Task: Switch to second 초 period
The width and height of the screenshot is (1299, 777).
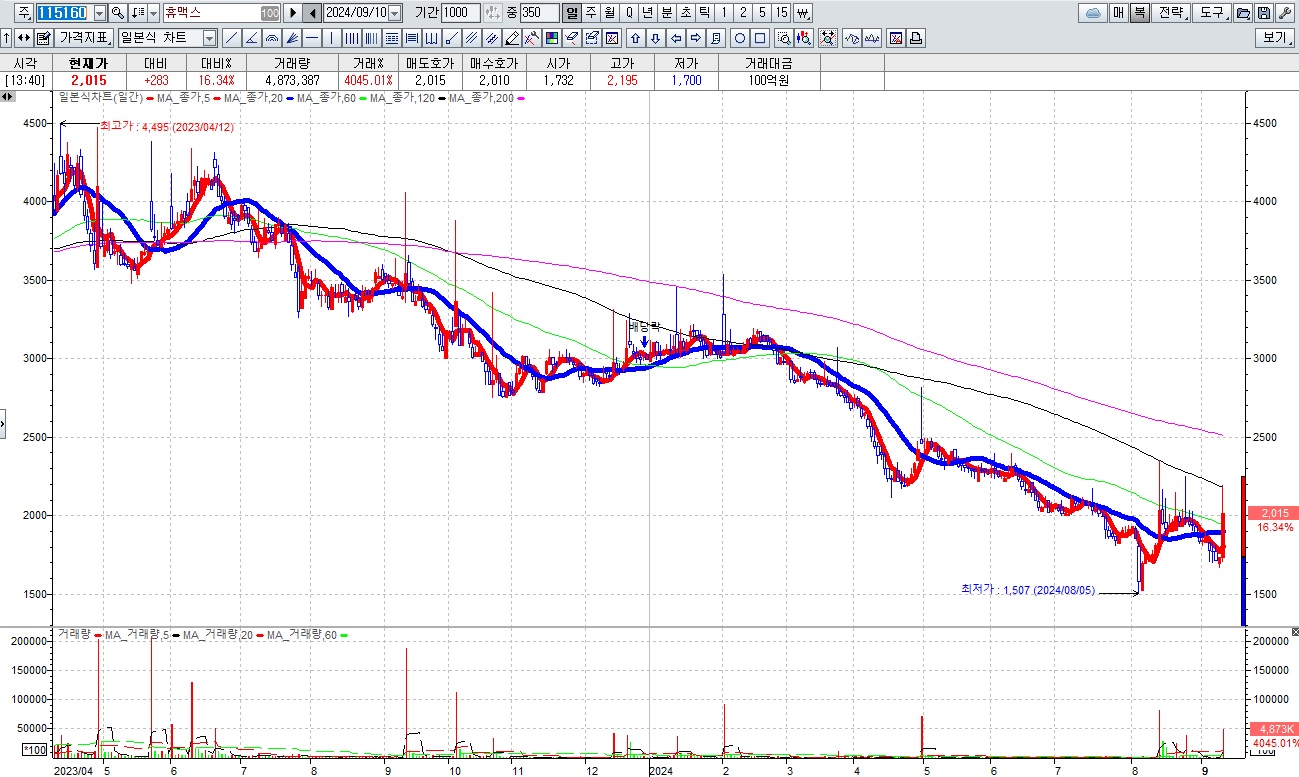Action: (x=686, y=13)
